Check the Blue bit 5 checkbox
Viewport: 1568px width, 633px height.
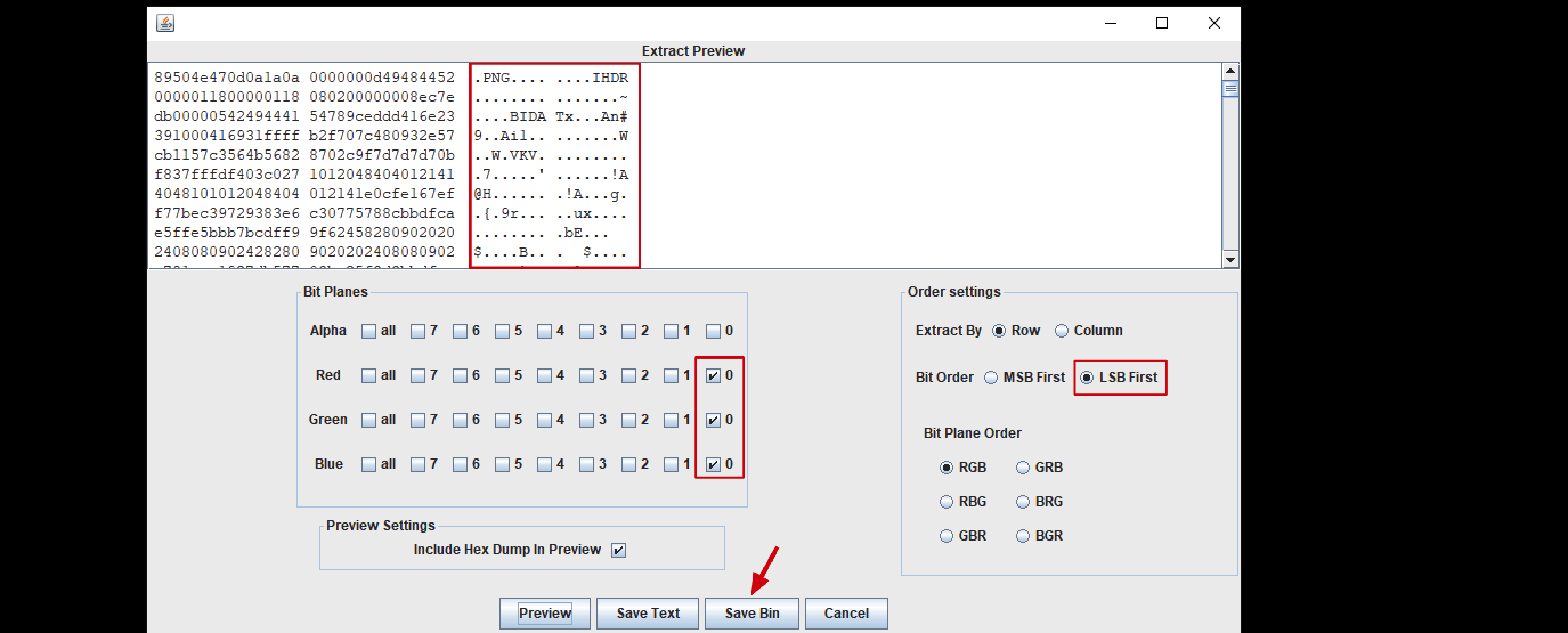[502, 464]
